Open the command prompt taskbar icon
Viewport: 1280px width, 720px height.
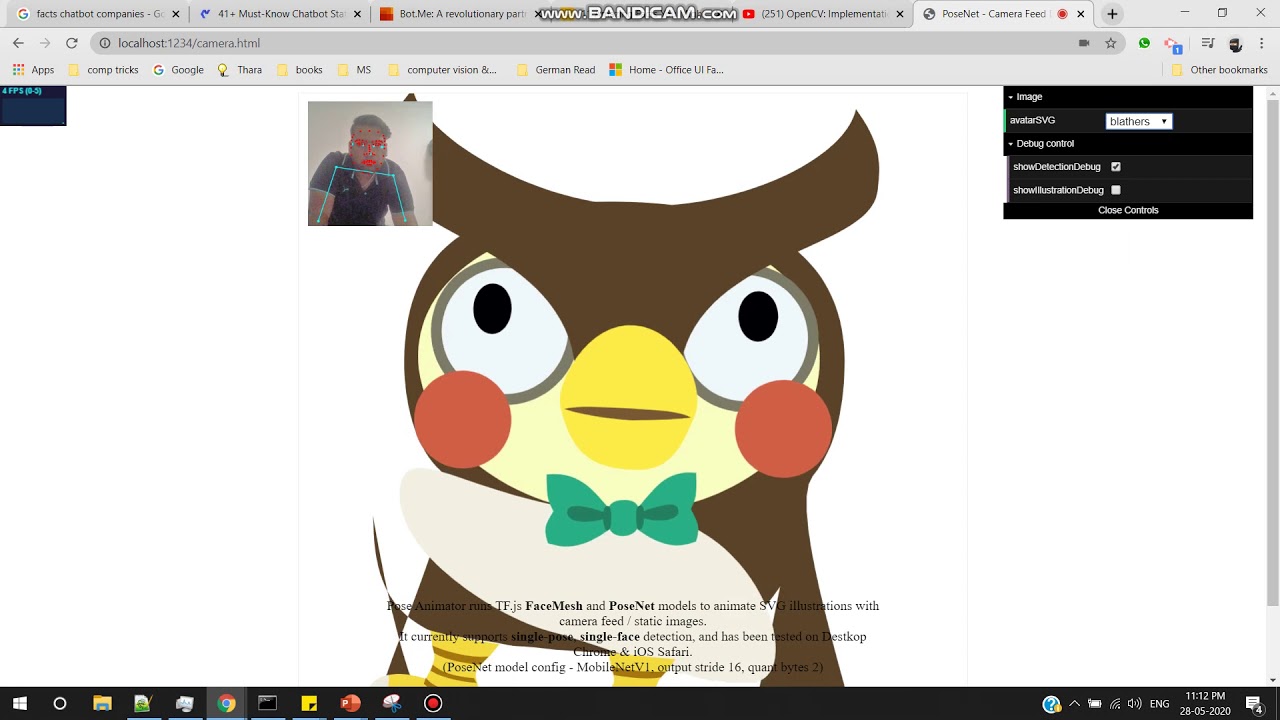coord(267,703)
